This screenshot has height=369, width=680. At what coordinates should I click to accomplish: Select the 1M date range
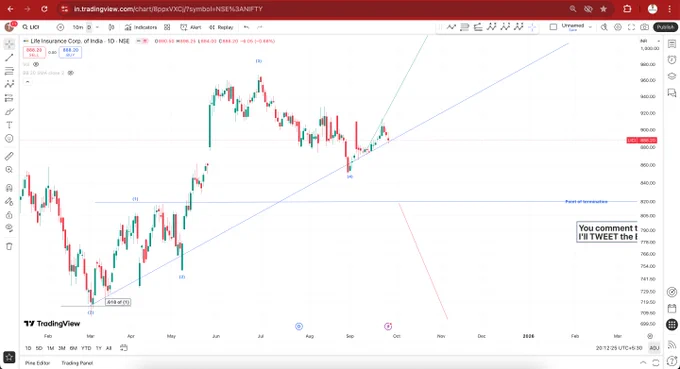tap(50, 348)
